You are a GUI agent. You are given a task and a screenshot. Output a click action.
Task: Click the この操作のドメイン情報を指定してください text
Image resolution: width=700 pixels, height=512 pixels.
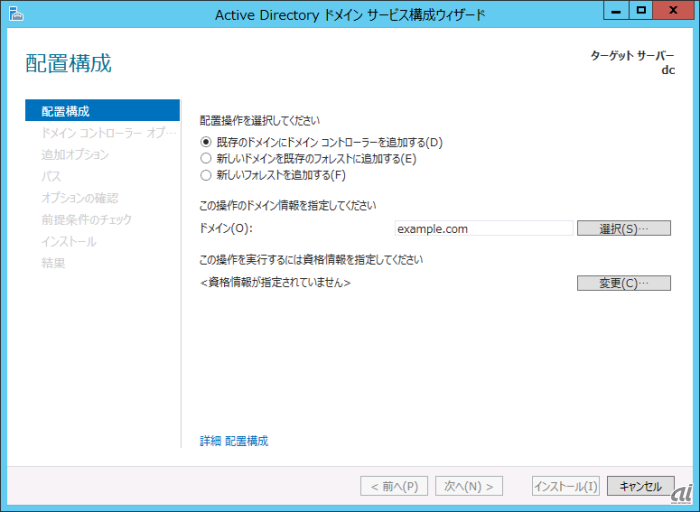[288, 205]
